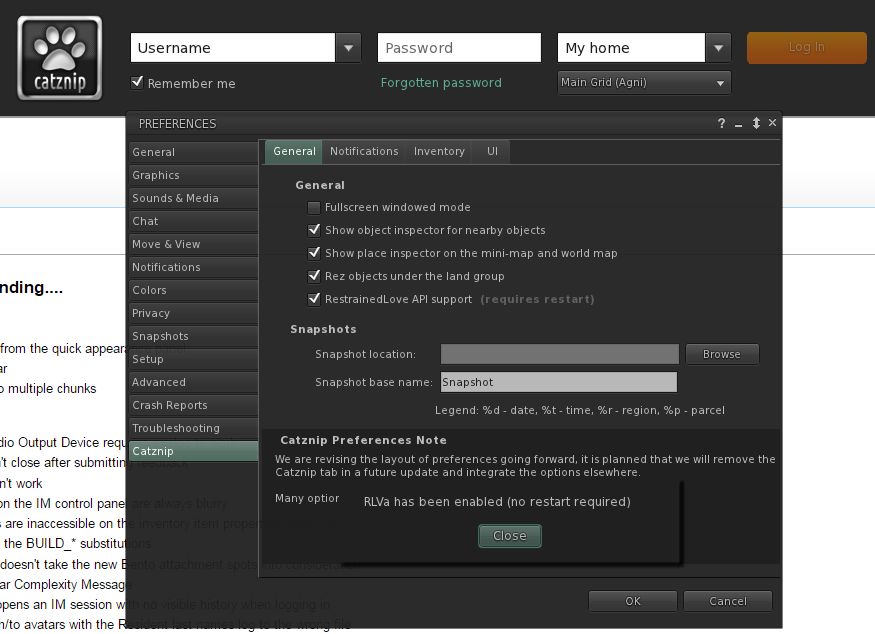Close the Preferences window with X
Viewport: 875px width, 634px height.
tap(772, 123)
